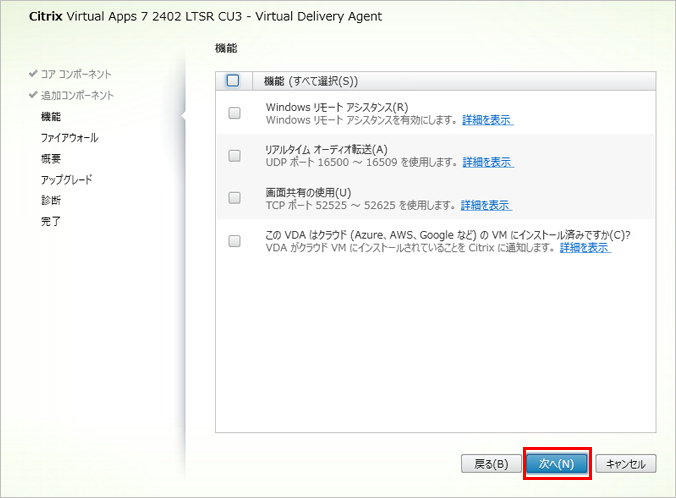This screenshot has height=498, width=676.
Task: Go back with 戻る(B) button
Action: pyautogui.click(x=491, y=464)
